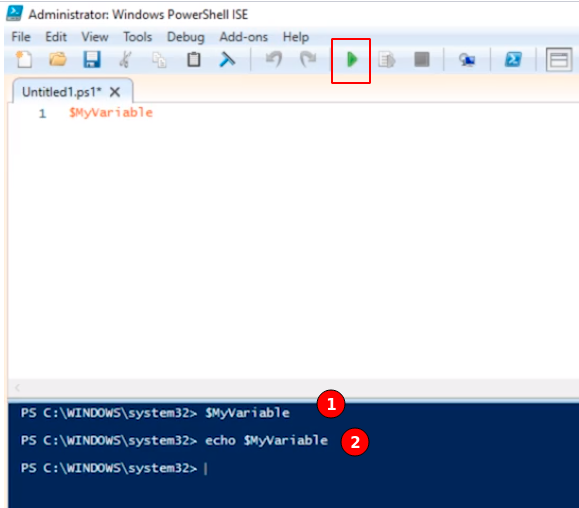Viewport: 579px width, 508px height.
Task: Copy the selection with the Copy icon
Action: (x=160, y=60)
